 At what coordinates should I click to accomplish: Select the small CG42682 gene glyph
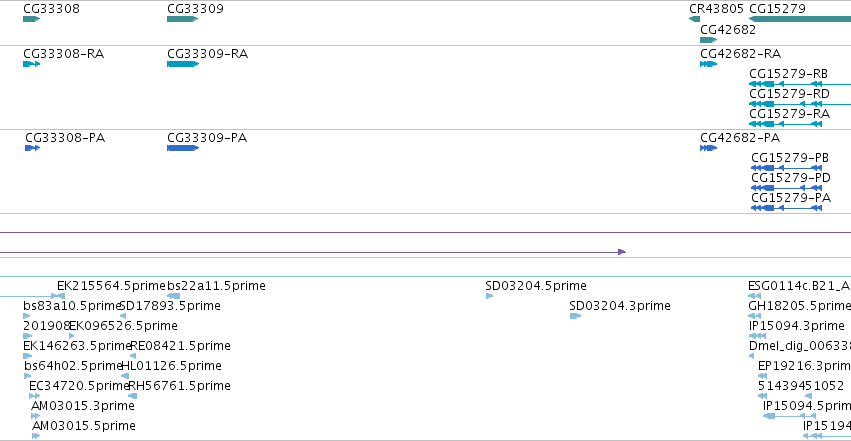point(709,40)
